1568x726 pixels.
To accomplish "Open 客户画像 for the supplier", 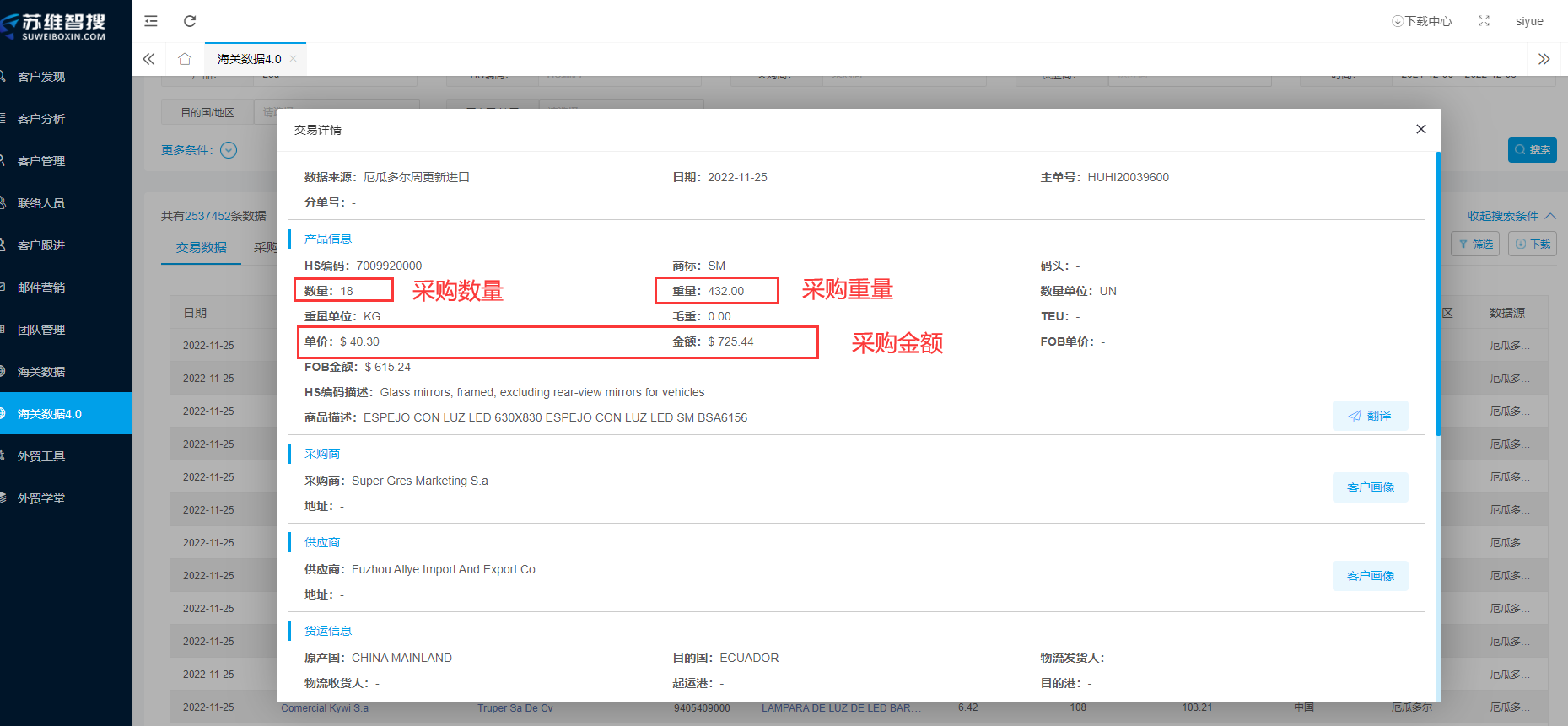I will point(1370,576).
